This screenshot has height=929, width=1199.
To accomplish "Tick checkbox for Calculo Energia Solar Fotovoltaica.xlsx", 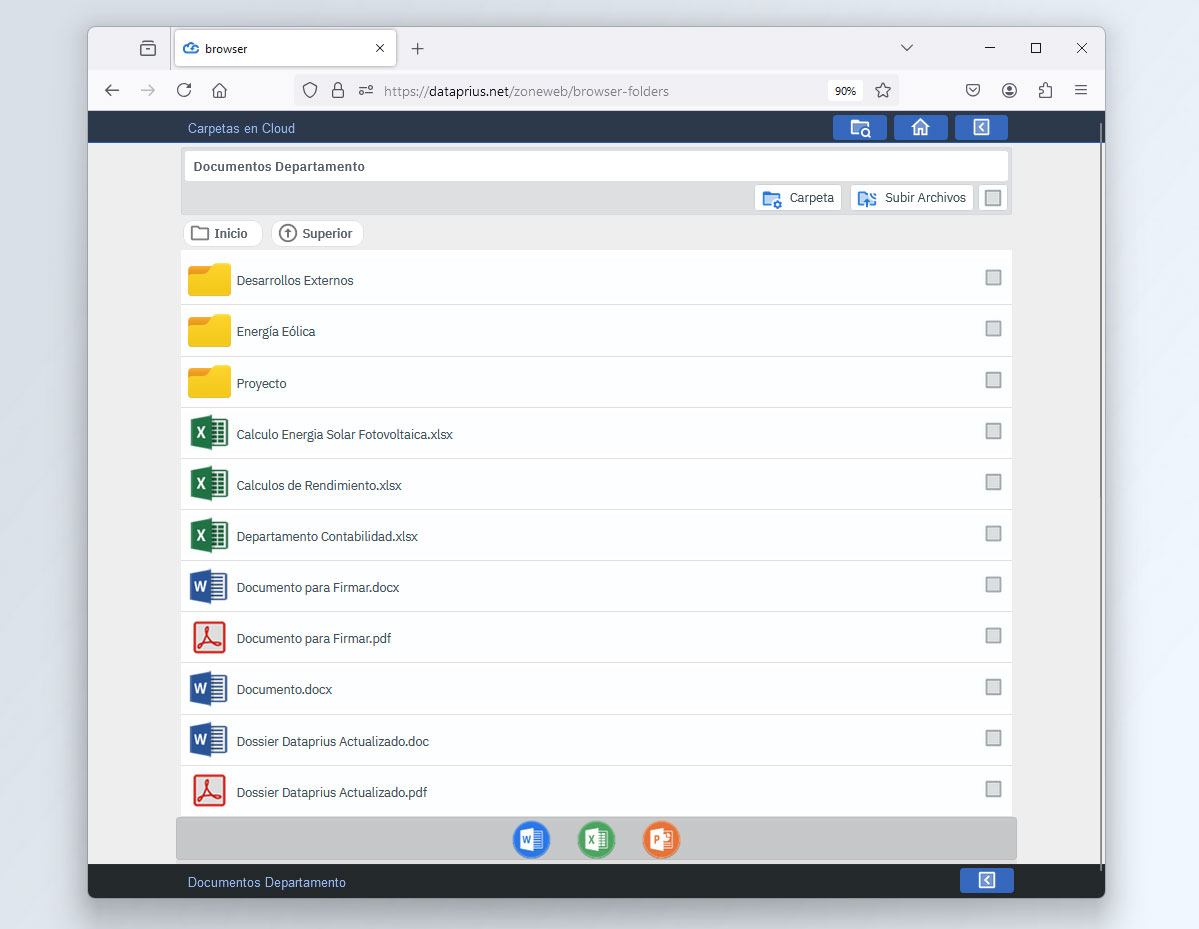I will tap(993, 431).
